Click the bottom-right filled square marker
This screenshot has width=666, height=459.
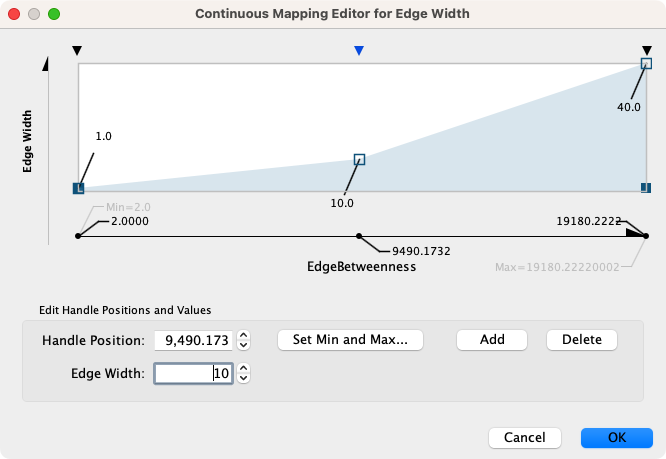pyautogui.click(x=646, y=188)
